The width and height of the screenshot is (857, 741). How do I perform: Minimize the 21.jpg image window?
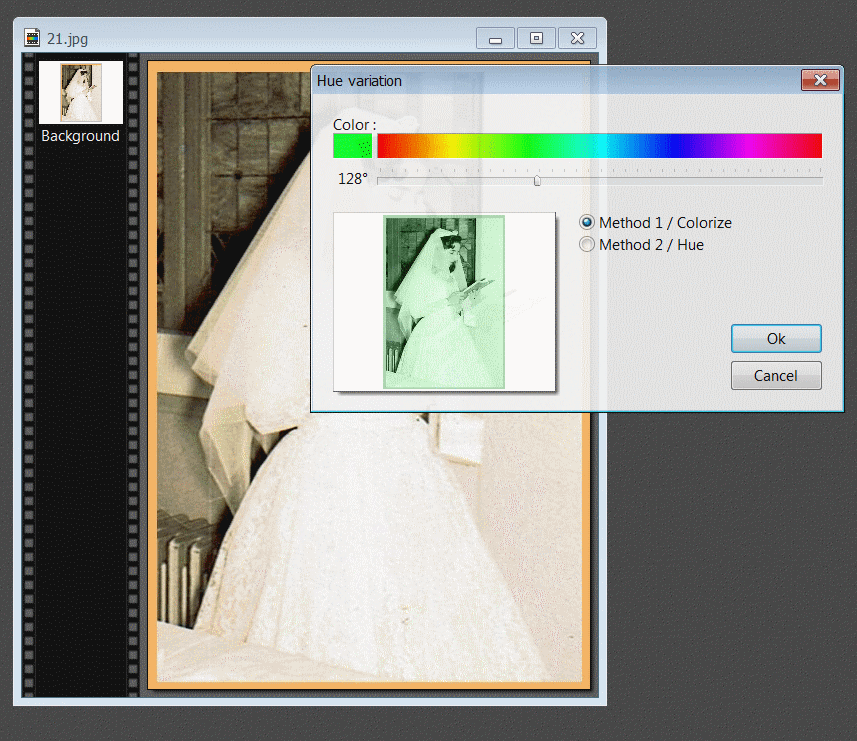pyautogui.click(x=495, y=39)
